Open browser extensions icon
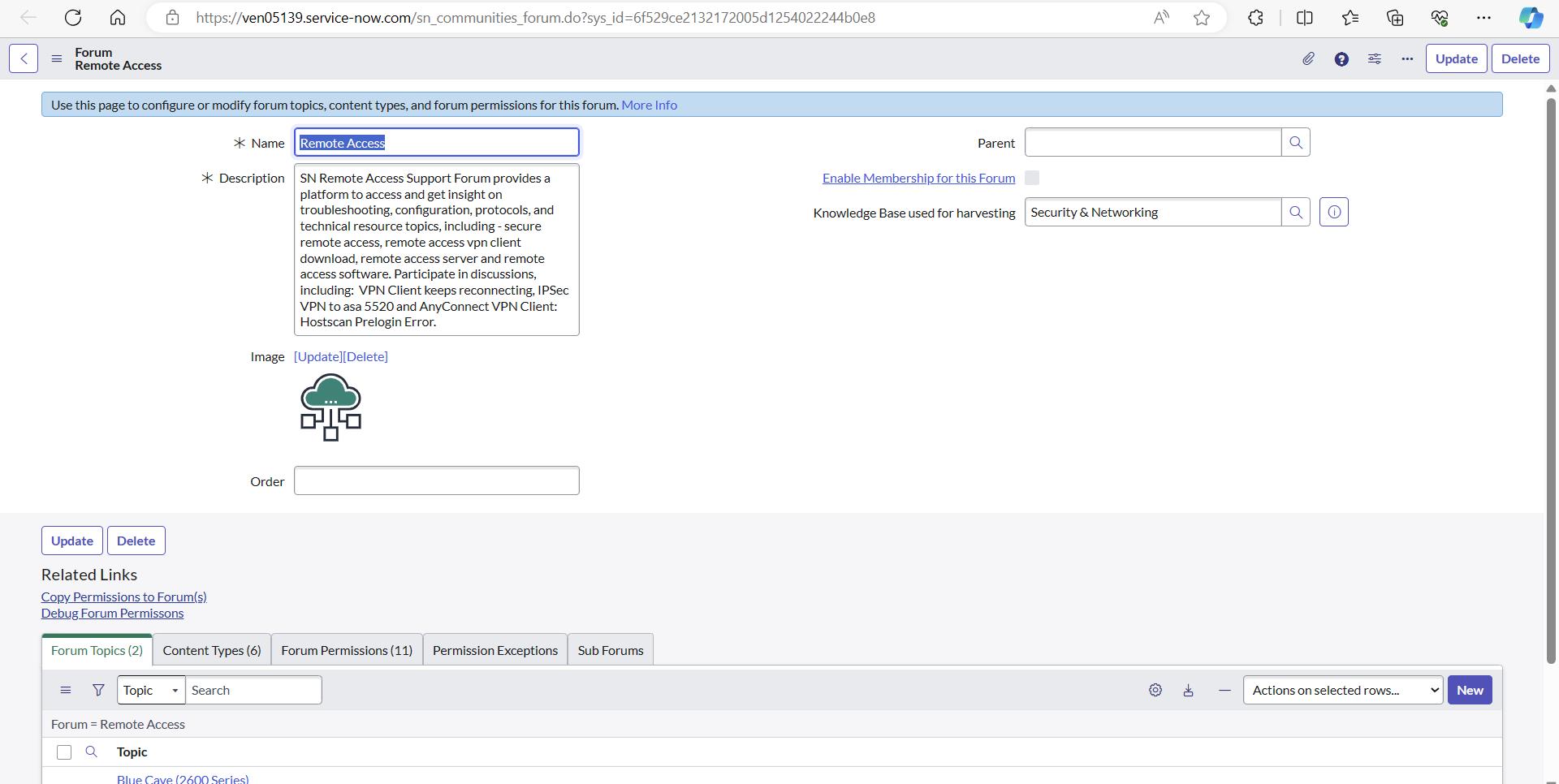The width and height of the screenshot is (1559, 784). coord(1255,17)
